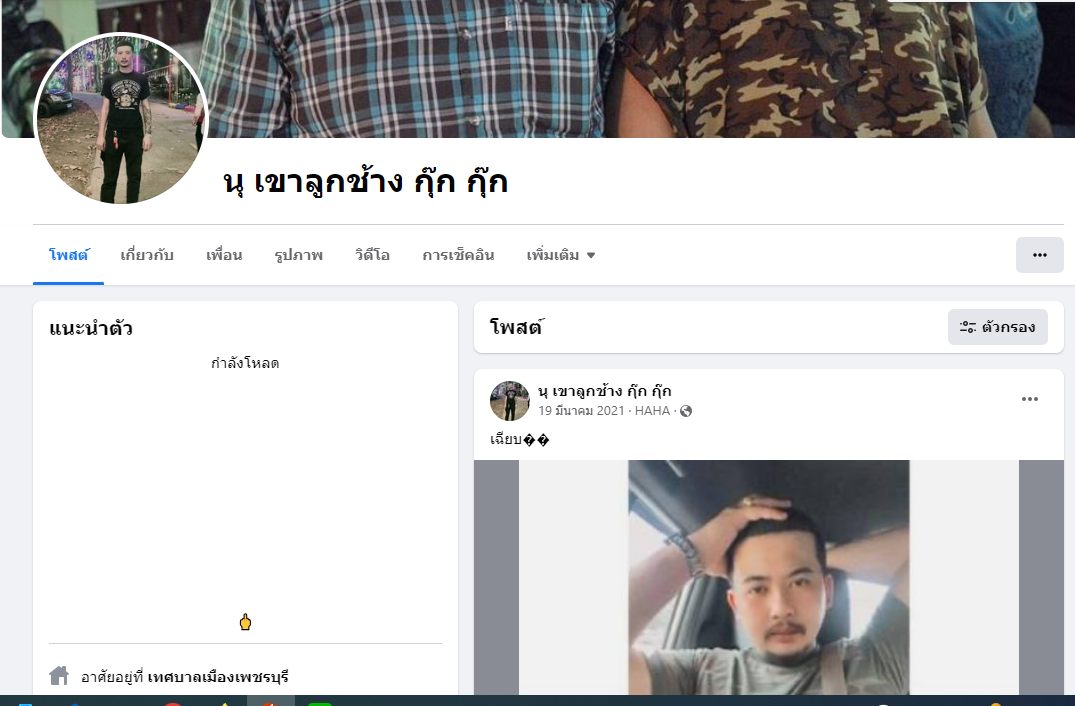This screenshot has width=1075, height=706.
Task: Open the เทศบาลเมืองเพชรบุรี location link
Action: tap(218, 677)
